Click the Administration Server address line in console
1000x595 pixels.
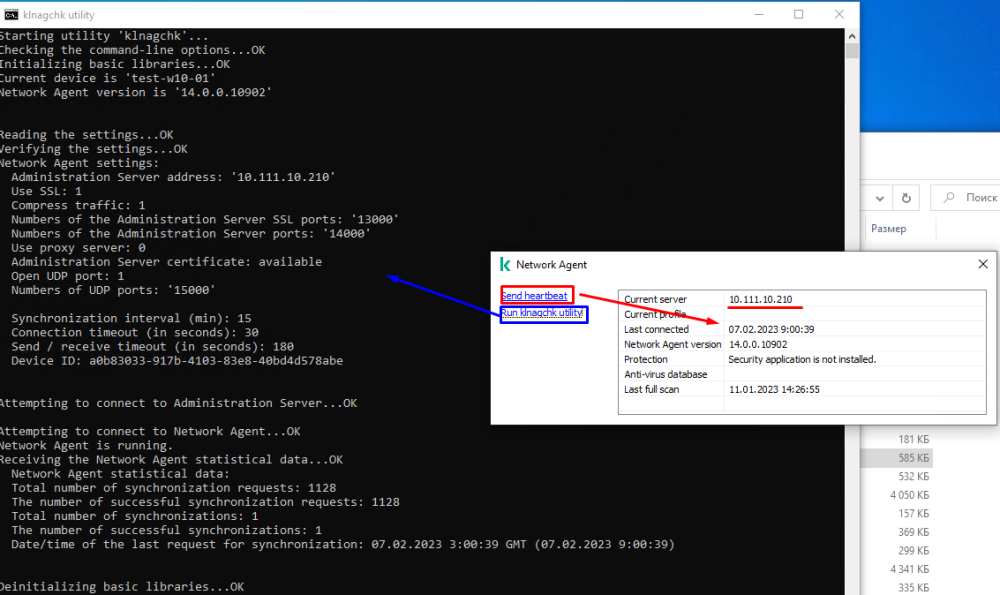click(173, 177)
